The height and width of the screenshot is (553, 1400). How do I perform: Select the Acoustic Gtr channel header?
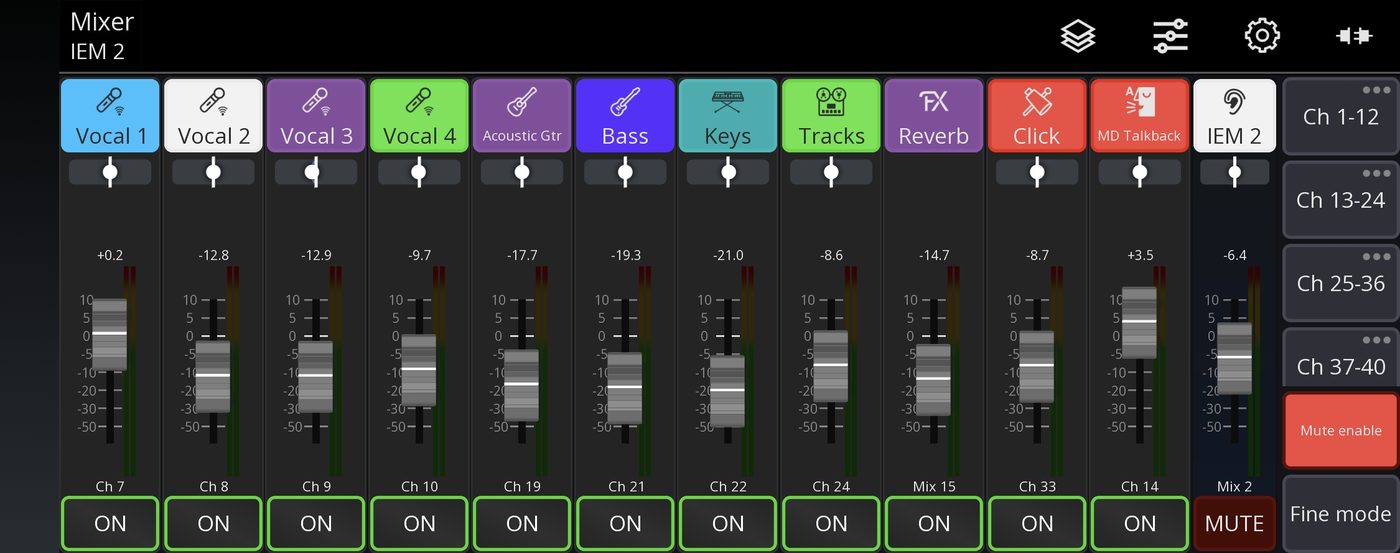coord(522,116)
